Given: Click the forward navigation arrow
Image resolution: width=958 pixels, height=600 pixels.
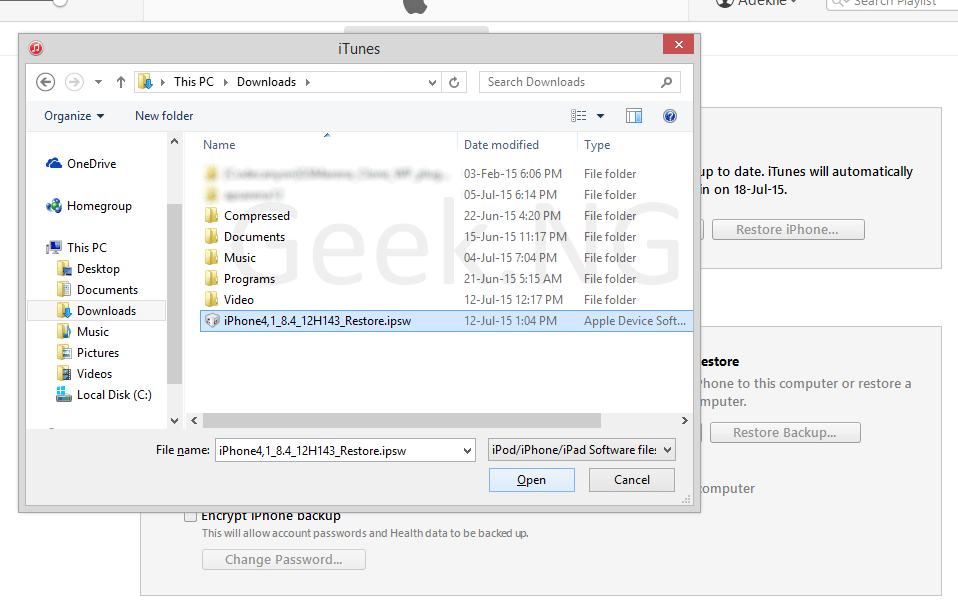Looking at the screenshot, I should pos(75,82).
